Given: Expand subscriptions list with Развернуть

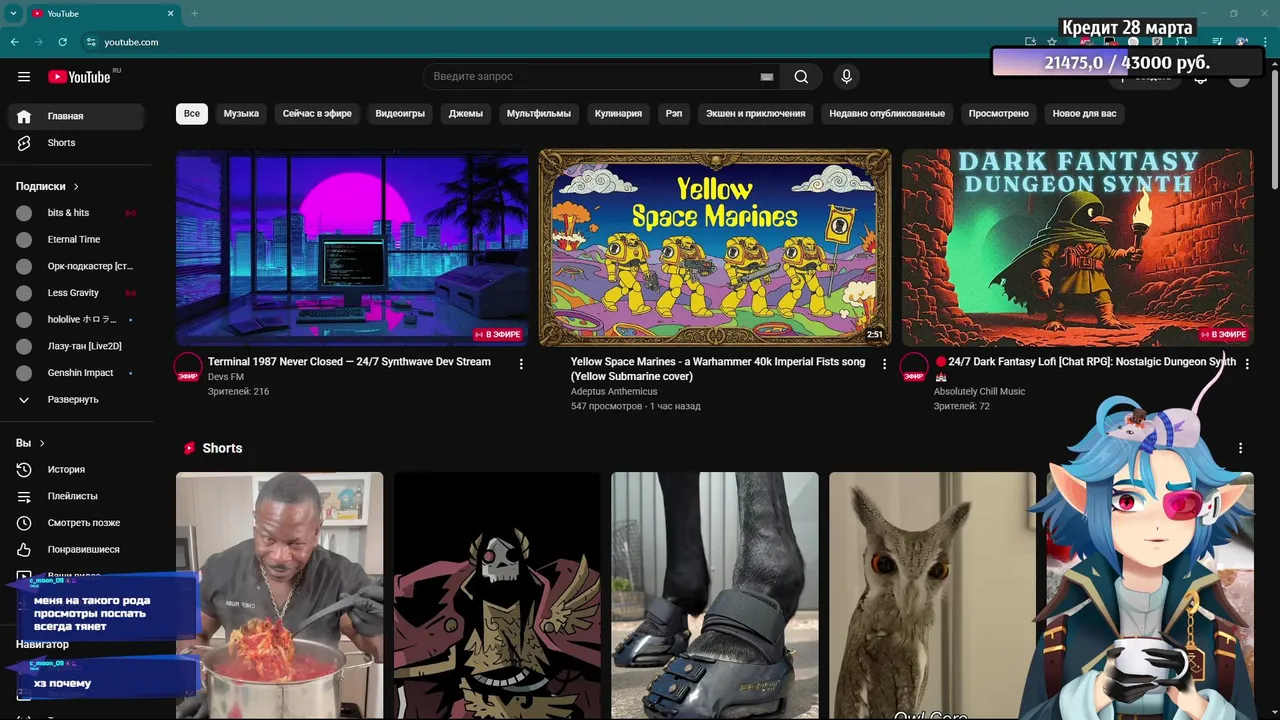Looking at the screenshot, I should click(x=76, y=400).
